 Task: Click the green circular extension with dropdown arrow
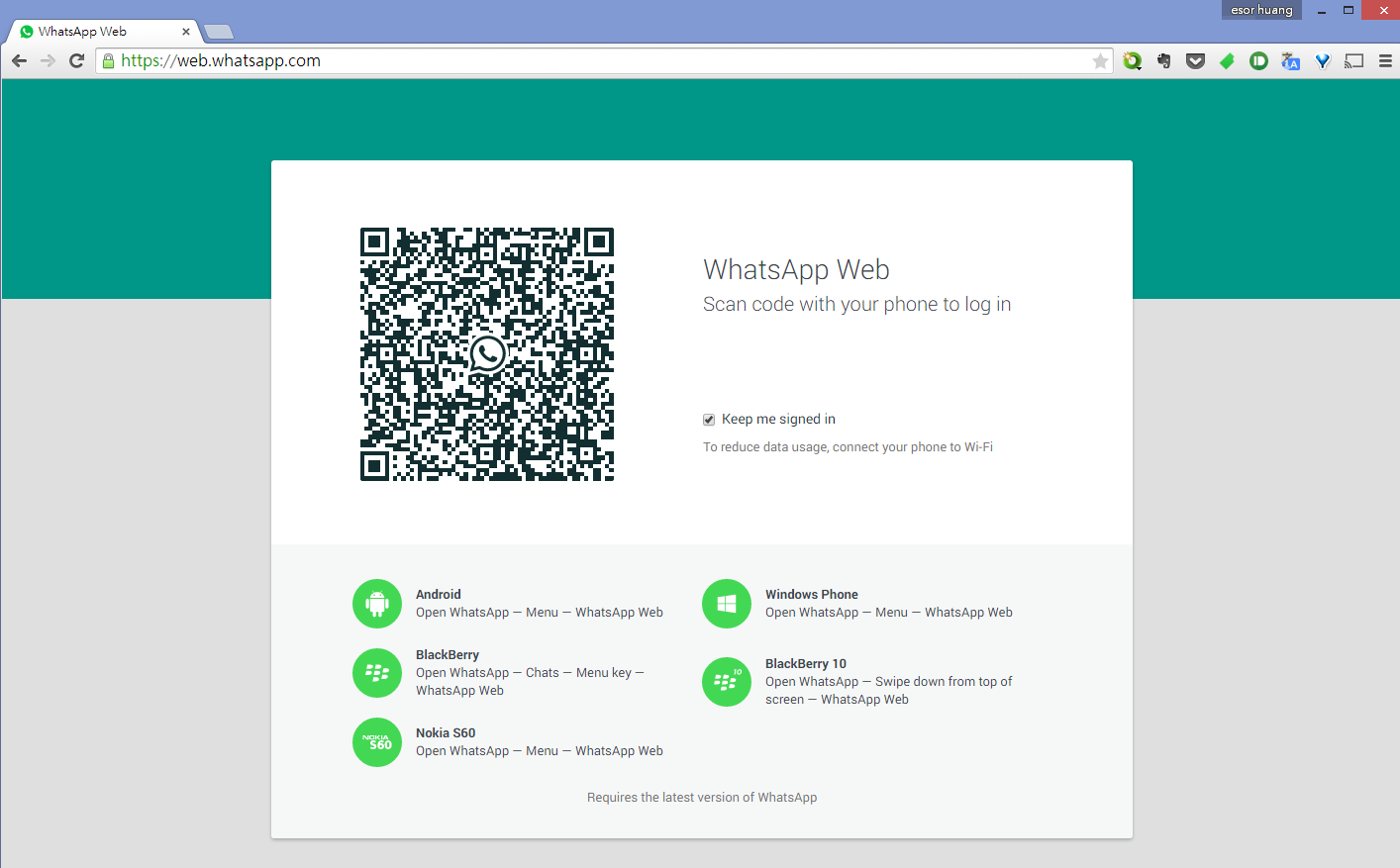point(1133,61)
